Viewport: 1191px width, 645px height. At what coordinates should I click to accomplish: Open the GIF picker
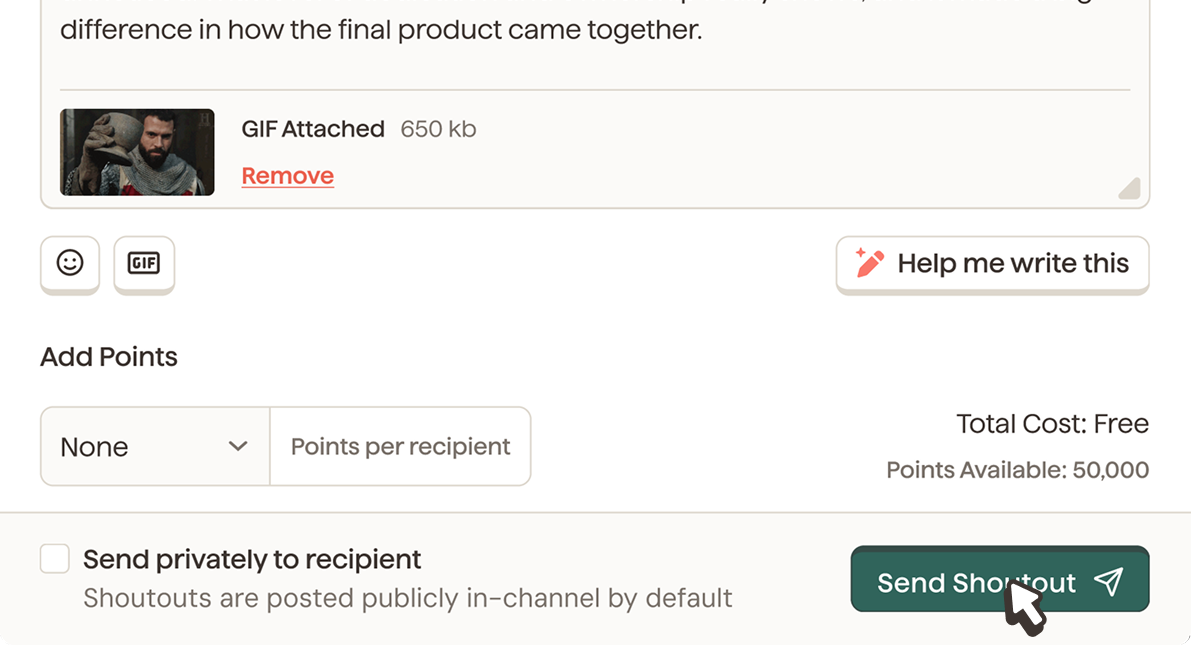pos(144,263)
